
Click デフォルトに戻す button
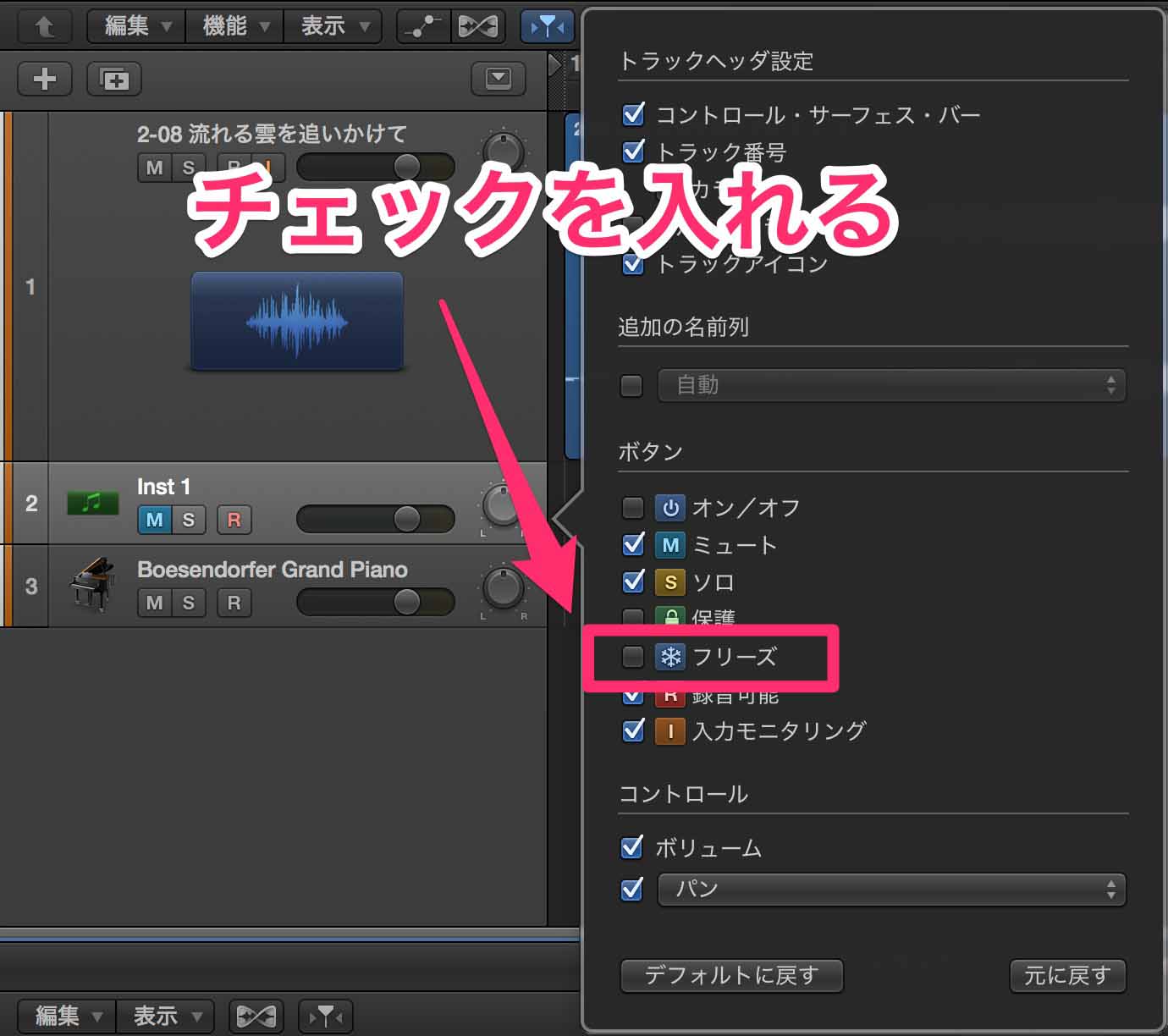[x=732, y=976]
